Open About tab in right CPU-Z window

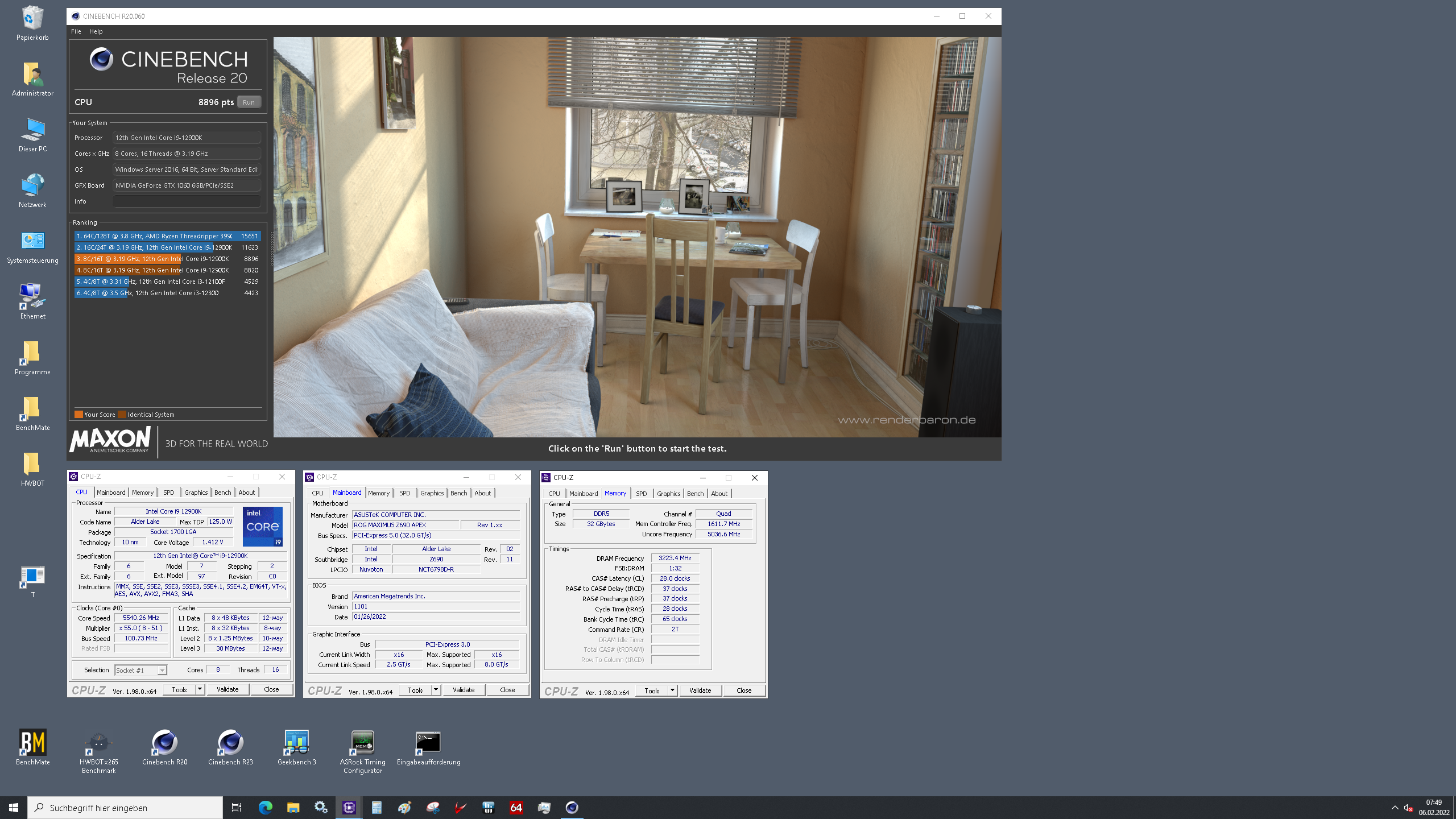[x=719, y=494]
